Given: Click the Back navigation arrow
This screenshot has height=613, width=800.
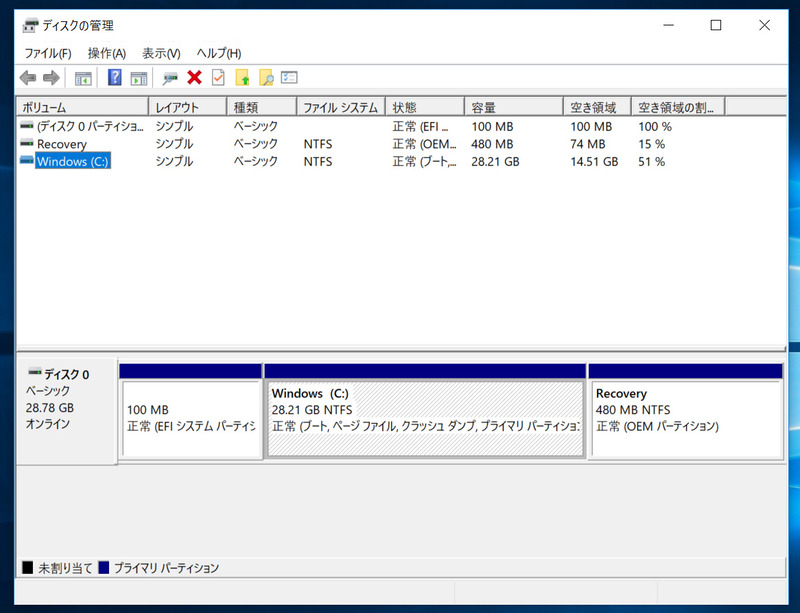Looking at the screenshot, I should click(x=27, y=78).
